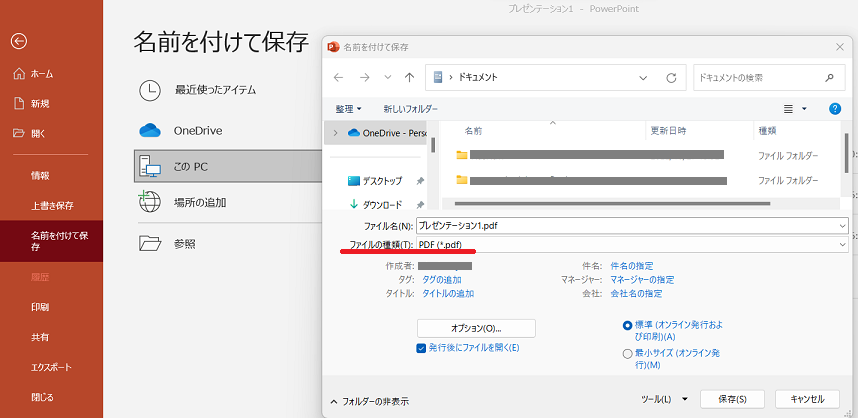Select 名前を付けて保存 in the sidebar

(51, 241)
